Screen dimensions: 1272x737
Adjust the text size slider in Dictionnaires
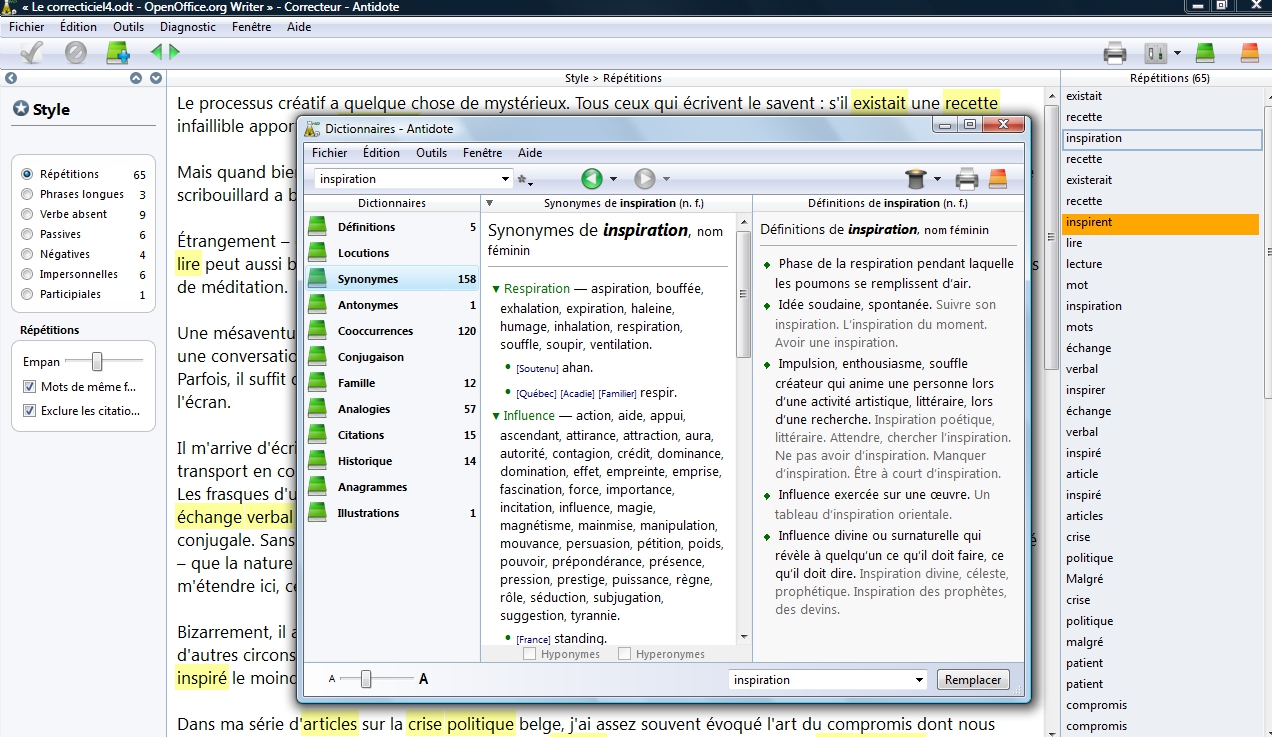click(x=366, y=679)
